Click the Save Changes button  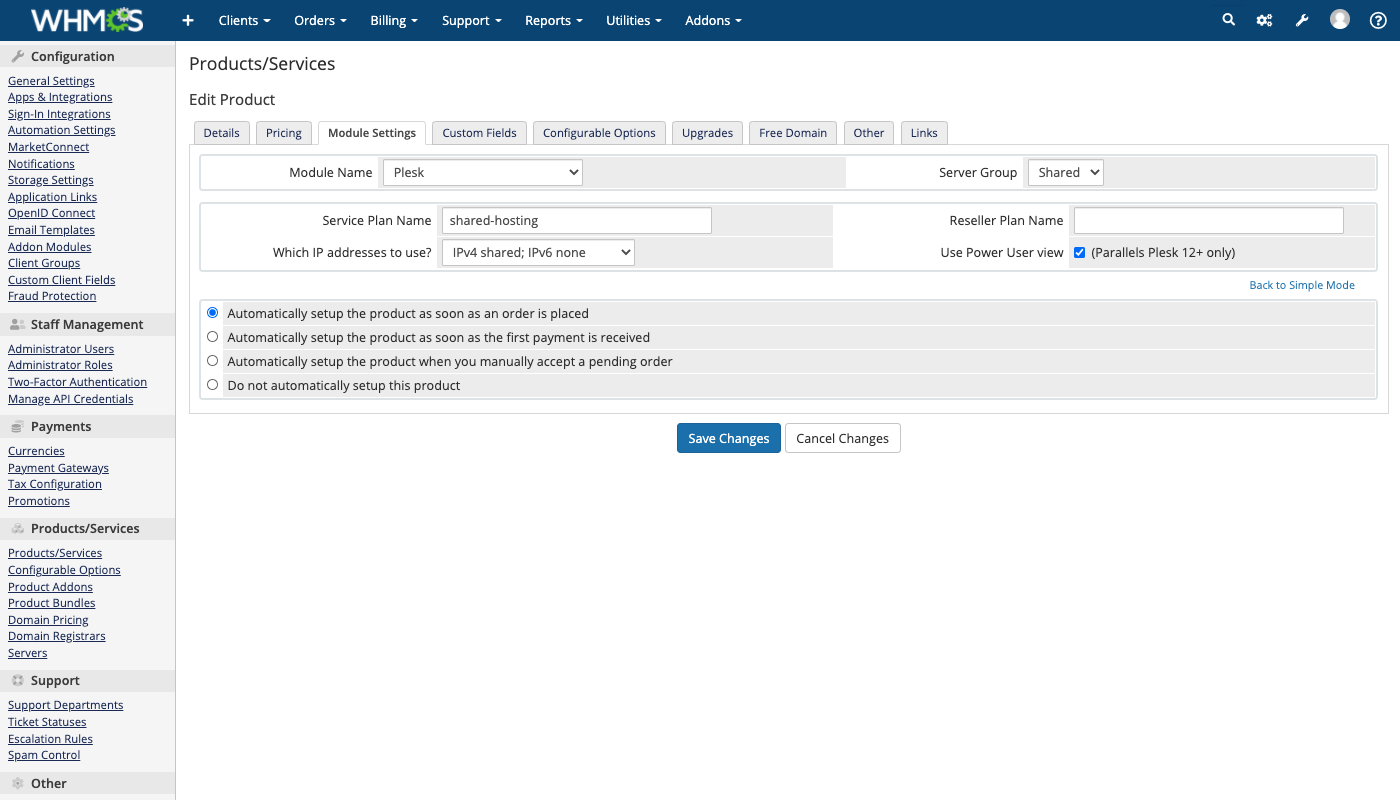click(x=728, y=438)
